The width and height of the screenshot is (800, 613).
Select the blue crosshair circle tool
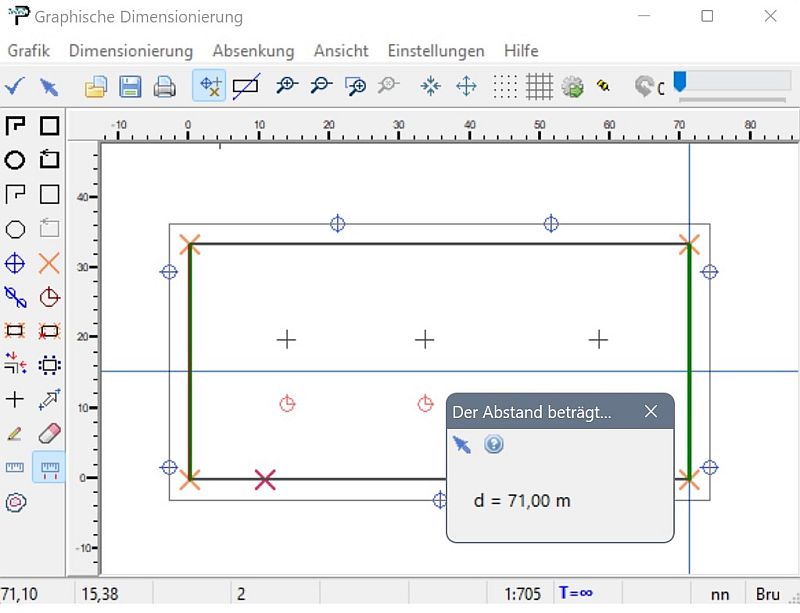(x=15, y=263)
